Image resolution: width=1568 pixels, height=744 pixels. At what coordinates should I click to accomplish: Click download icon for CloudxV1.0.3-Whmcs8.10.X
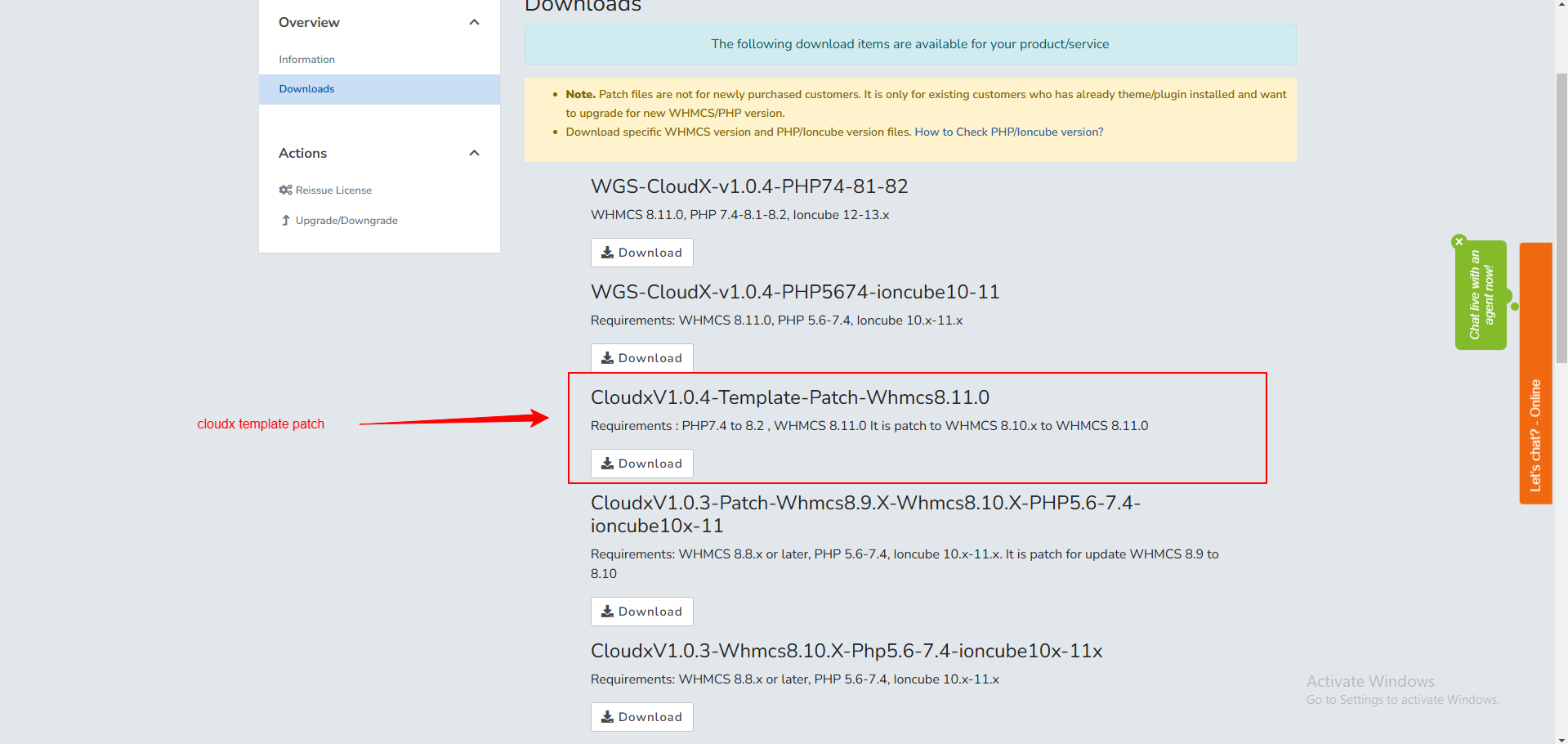click(x=607, y=717)
